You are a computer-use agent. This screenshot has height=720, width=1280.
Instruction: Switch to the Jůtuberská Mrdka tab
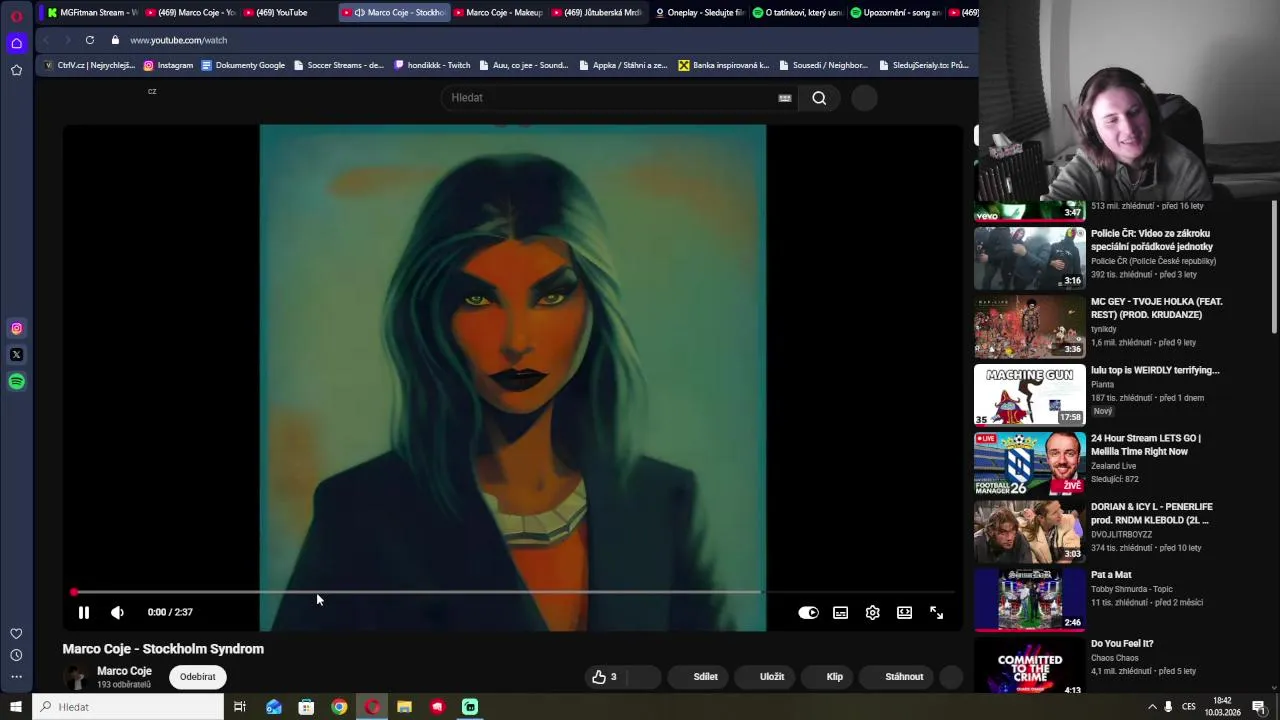pyautogui.click(x=596, y=12)
